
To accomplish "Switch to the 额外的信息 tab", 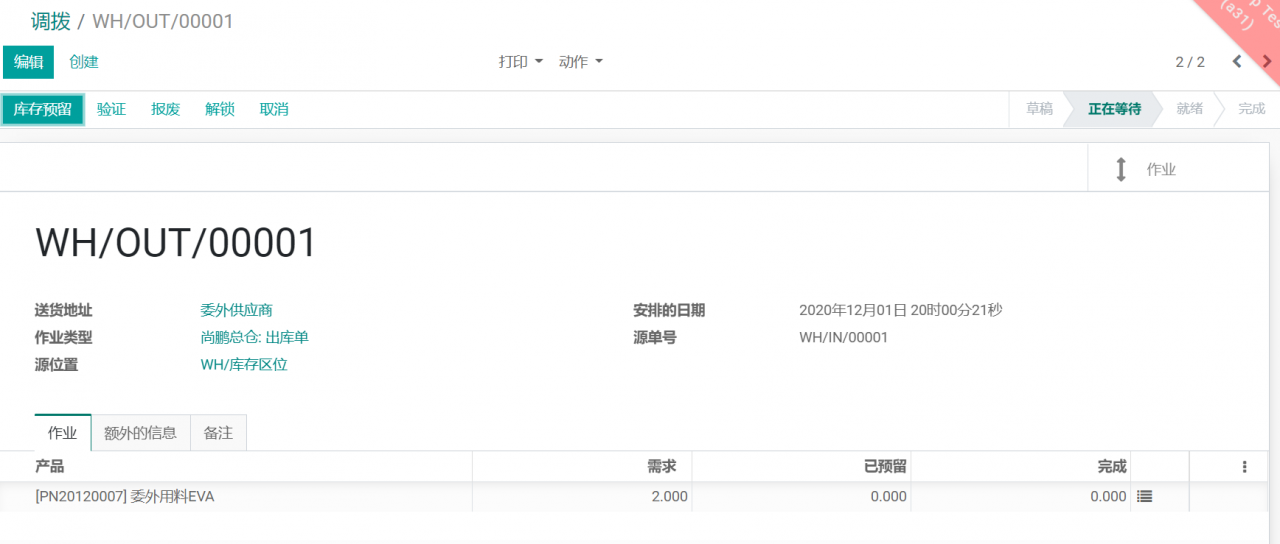I will 141,433.
